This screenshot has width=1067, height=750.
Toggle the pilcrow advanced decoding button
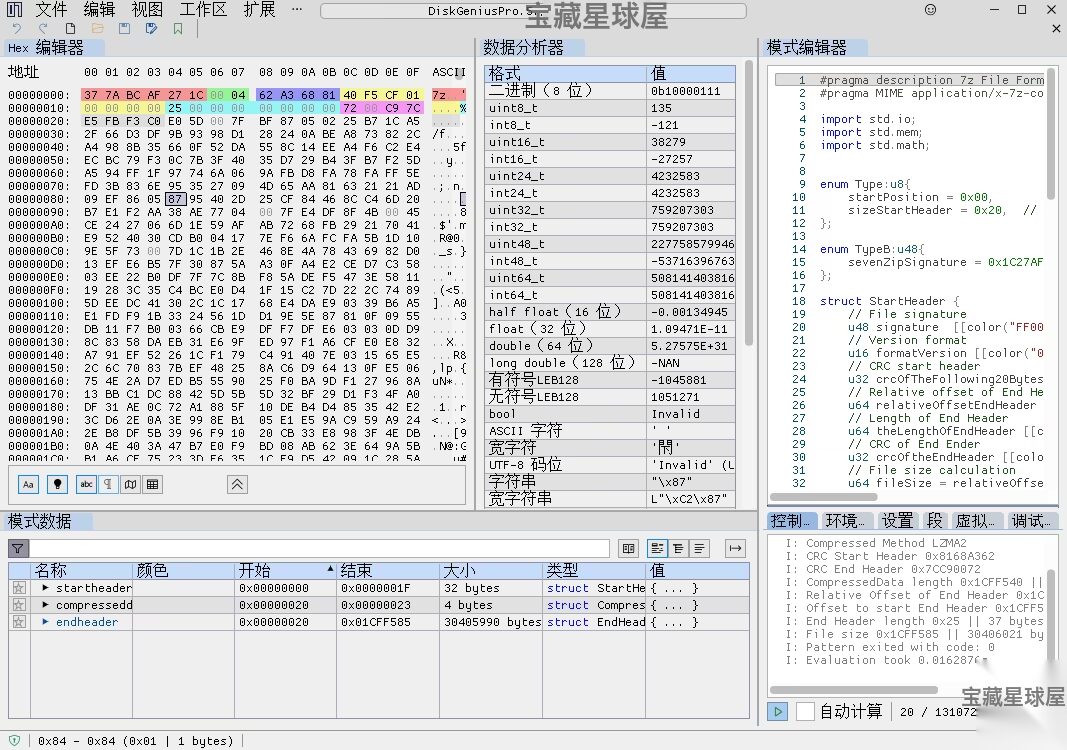point(108,485)
